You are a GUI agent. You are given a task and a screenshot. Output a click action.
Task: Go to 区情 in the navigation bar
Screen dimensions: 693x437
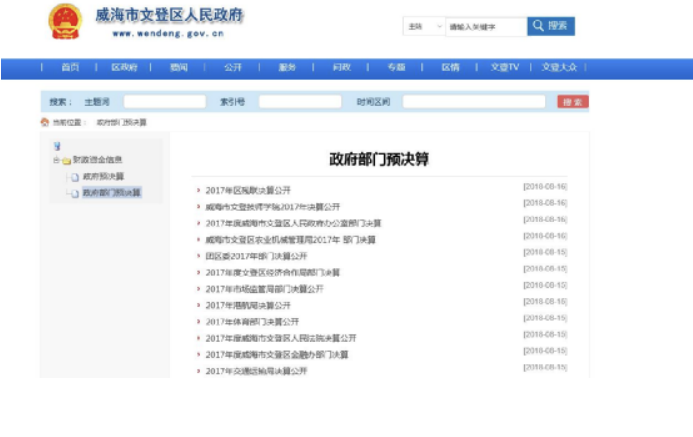click(450, 68)
